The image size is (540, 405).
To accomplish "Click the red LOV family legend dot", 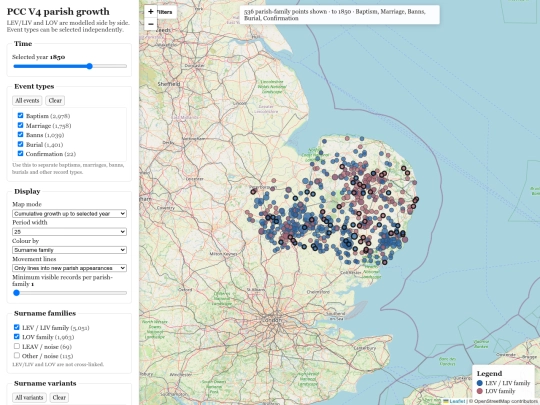I will [x=479, y=391].
